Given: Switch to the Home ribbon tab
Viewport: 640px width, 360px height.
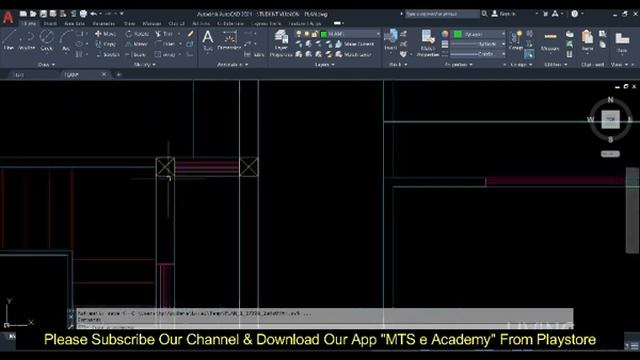Looking at the screenshot, I should [29, 24].
